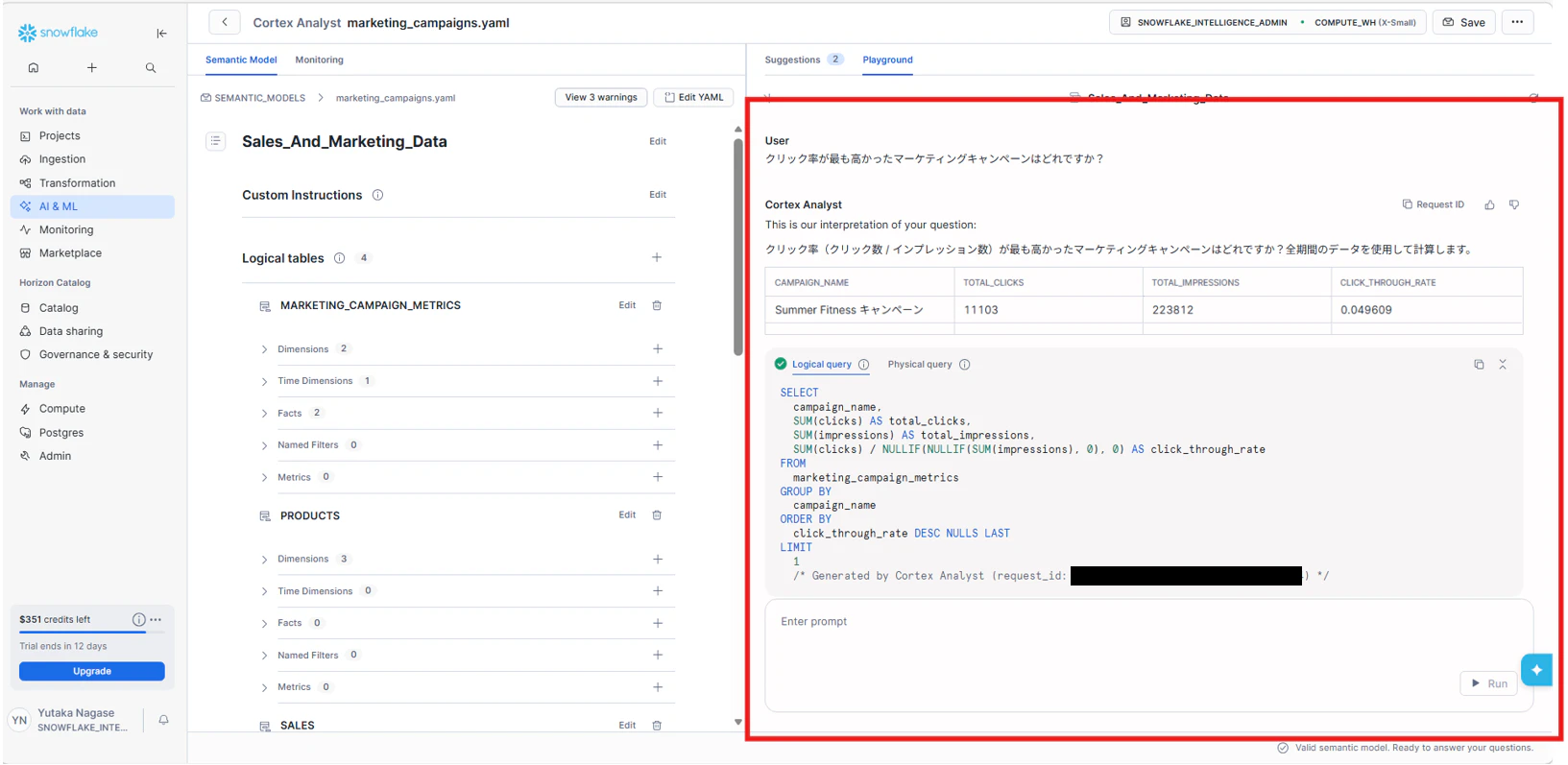Switch to the Physical query tab
The image size is (1568, 765).
[920, 365]
